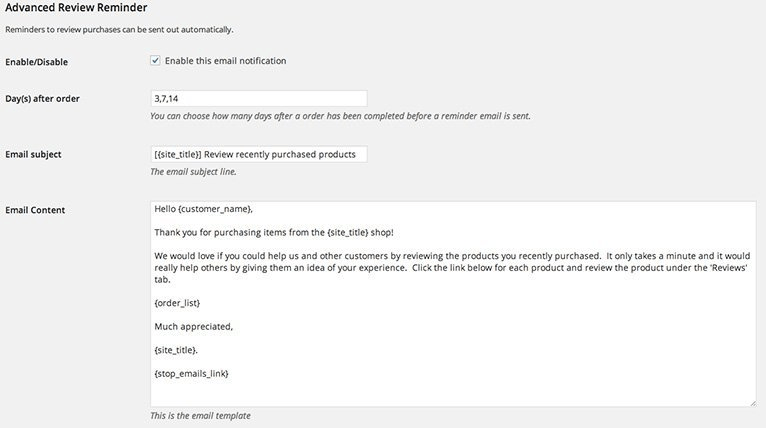
Task: Click the 'Enable this email notification' label text
Action: coord(225,61)
